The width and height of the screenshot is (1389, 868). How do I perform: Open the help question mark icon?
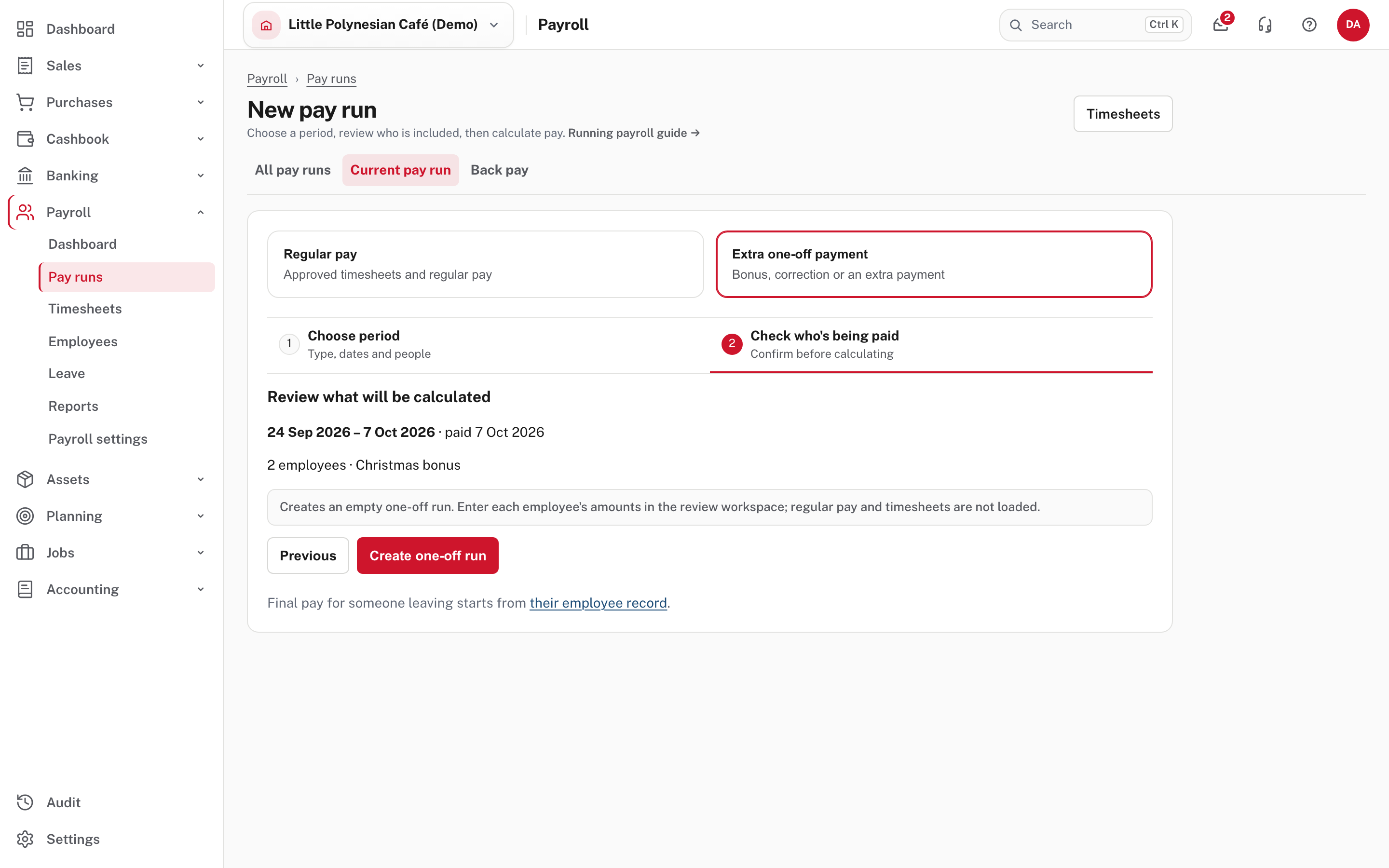point(1309,25)
